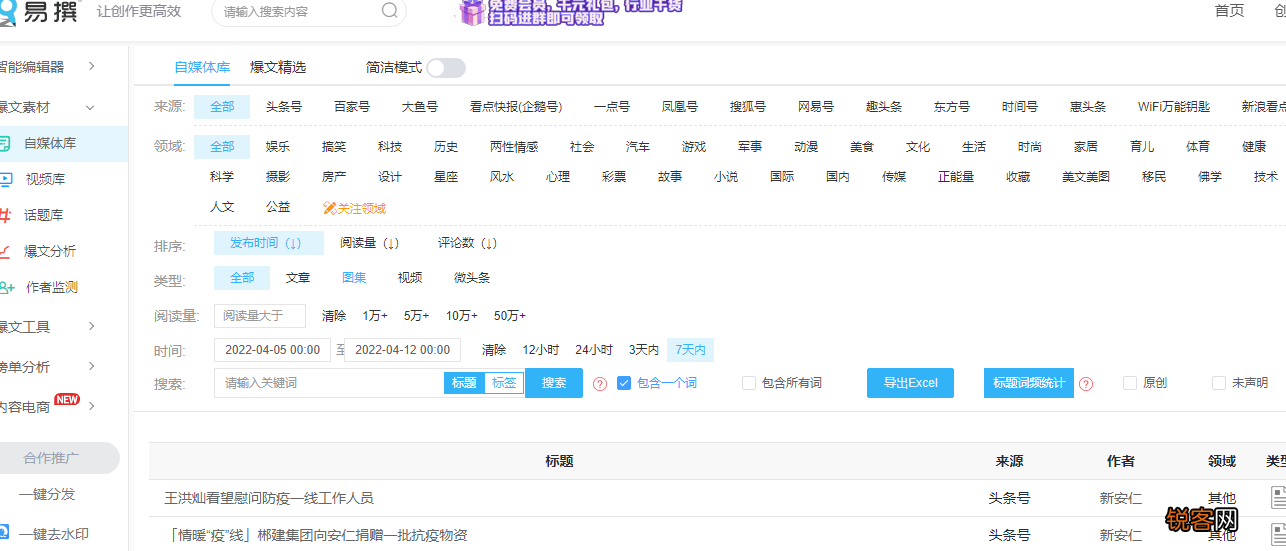
Task: Check the 原创 checkbox
Action: coord(1130,383)
